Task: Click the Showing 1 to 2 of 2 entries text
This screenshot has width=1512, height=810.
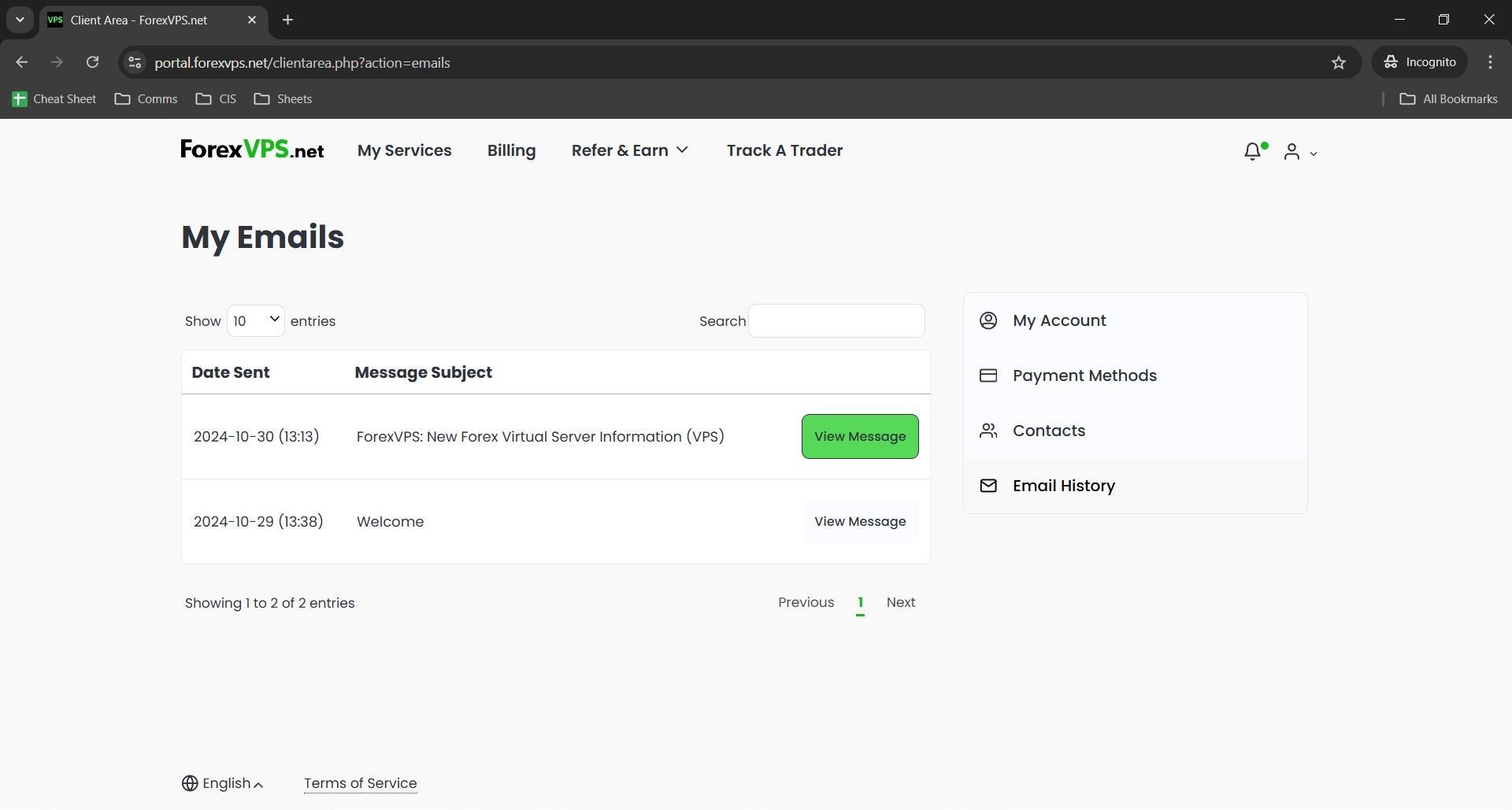Action: click(269, 603)
